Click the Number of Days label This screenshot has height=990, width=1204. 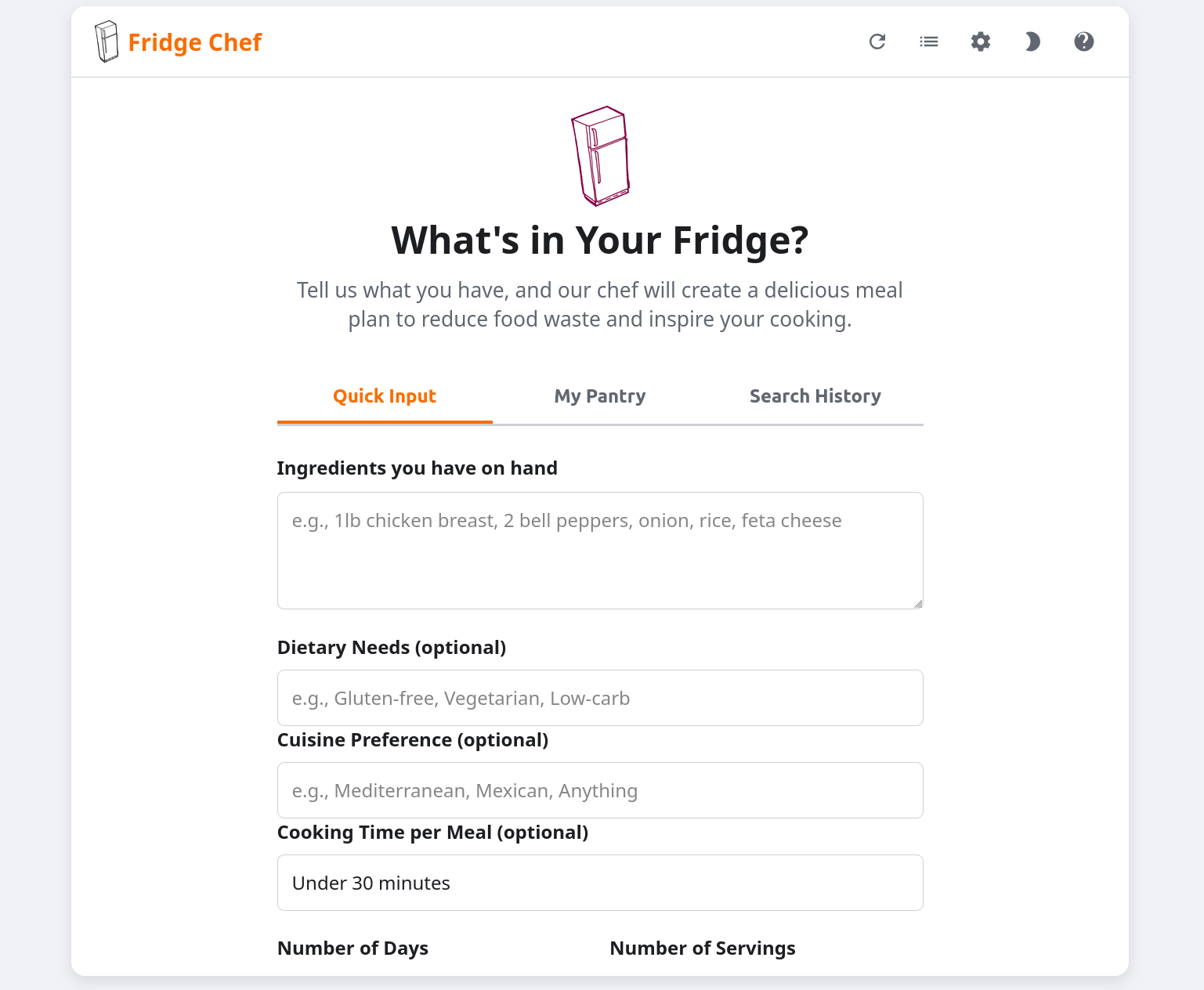coord(353,948)
